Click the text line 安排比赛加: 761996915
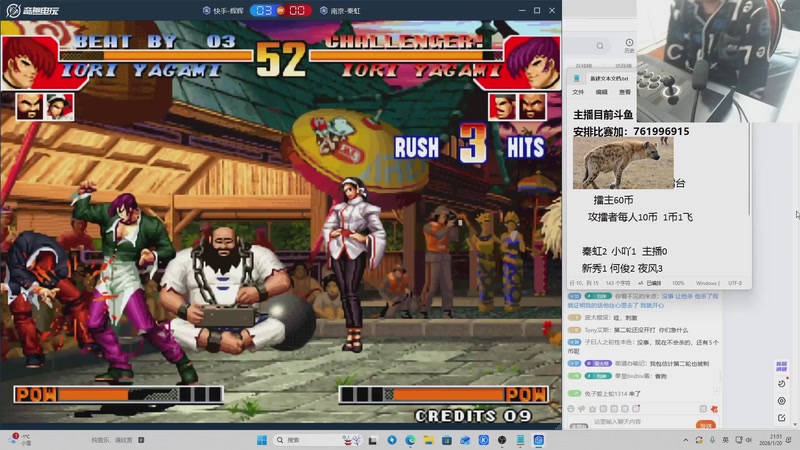Screen dimensions: 800x450 coord(631,132)
